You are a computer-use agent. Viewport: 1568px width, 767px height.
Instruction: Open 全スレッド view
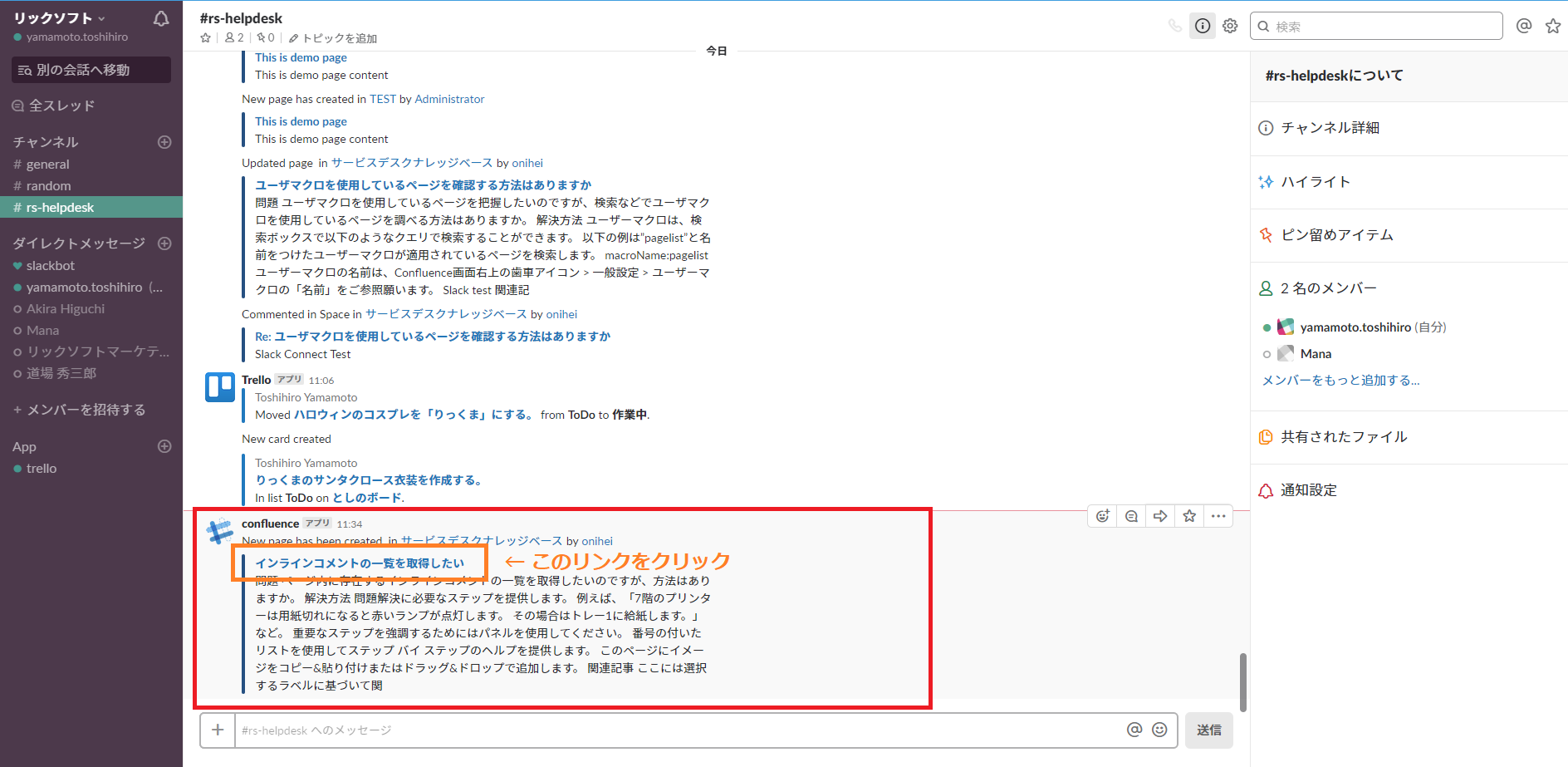point(54,106)
